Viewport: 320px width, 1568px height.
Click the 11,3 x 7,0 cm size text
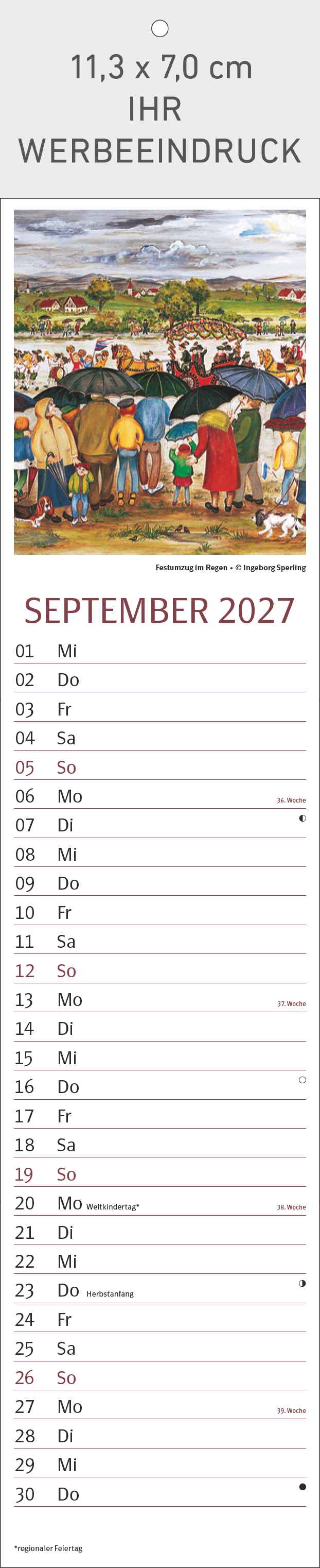(161, 67)
